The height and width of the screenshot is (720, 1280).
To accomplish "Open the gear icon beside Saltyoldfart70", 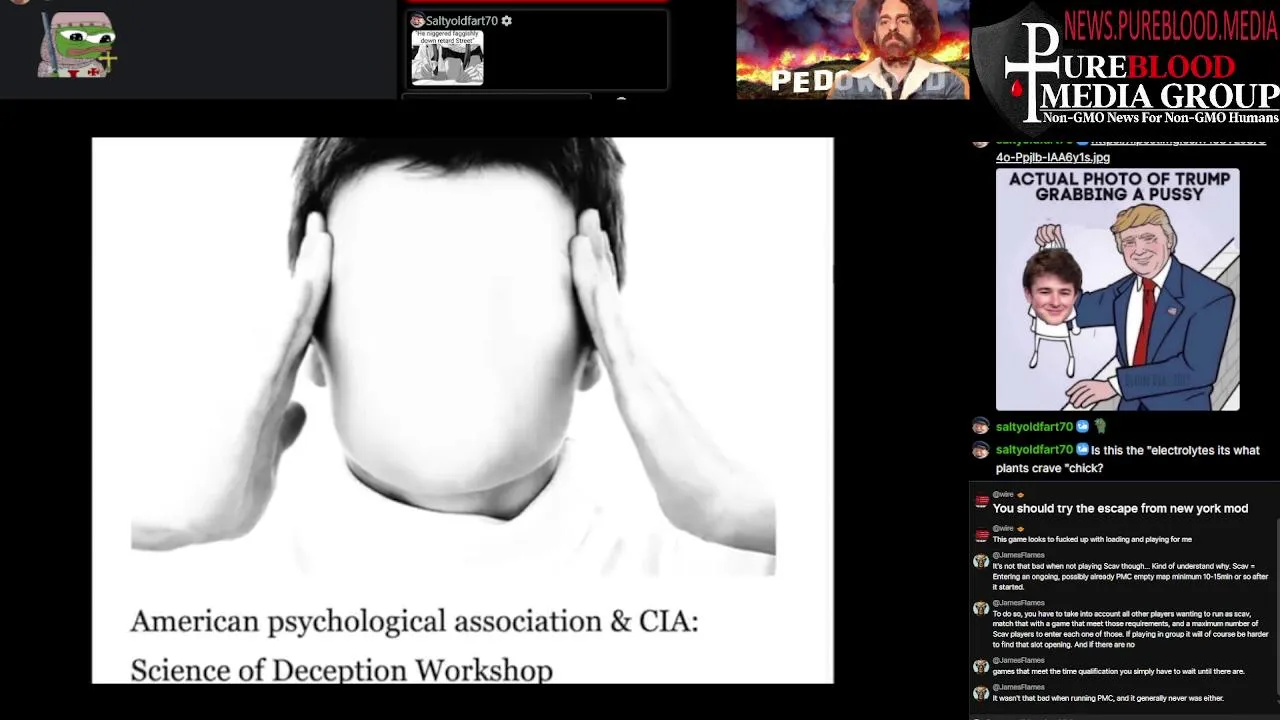I will 506,21.
